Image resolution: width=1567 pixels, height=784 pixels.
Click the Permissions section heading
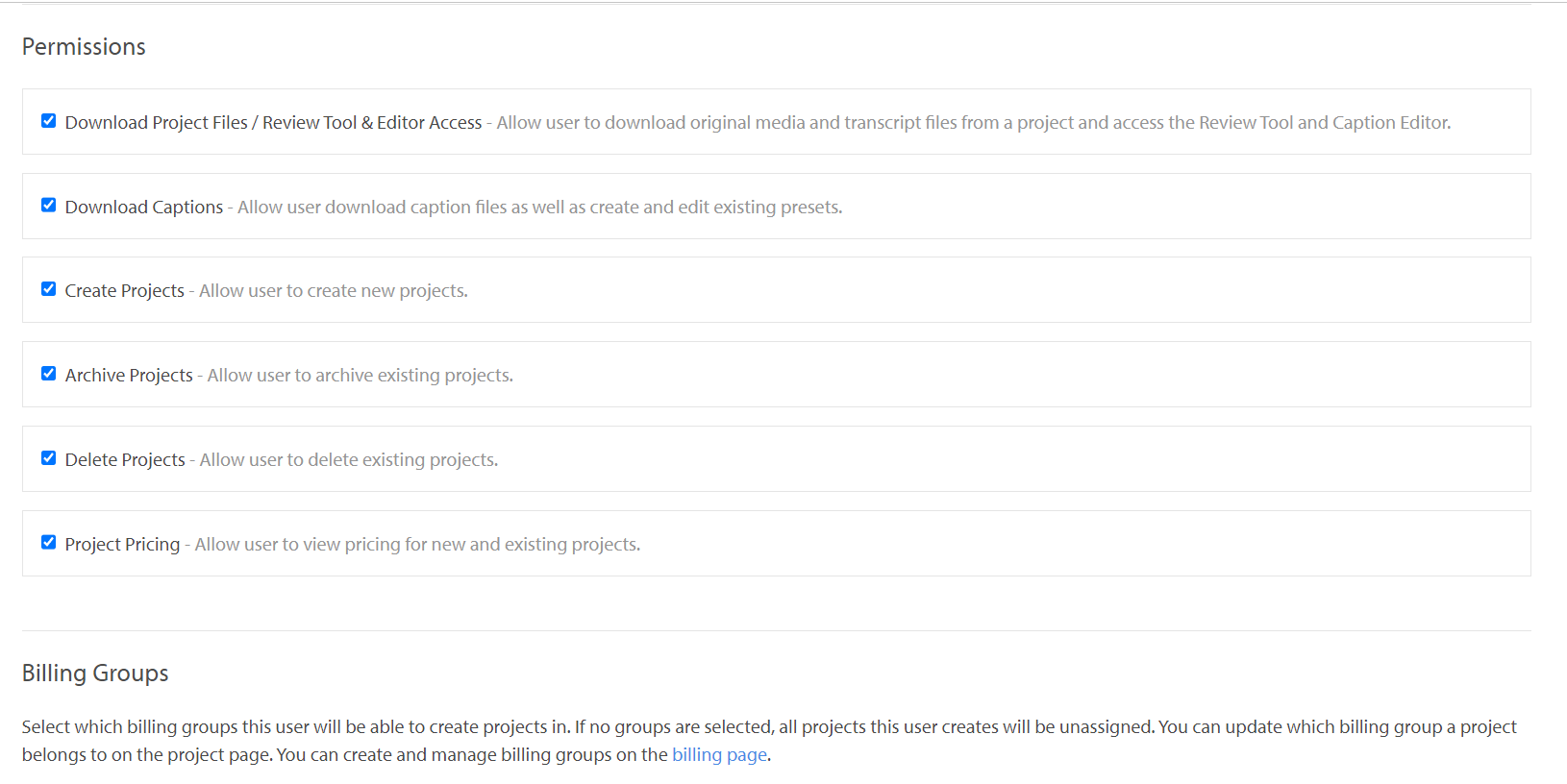point(84,47)
